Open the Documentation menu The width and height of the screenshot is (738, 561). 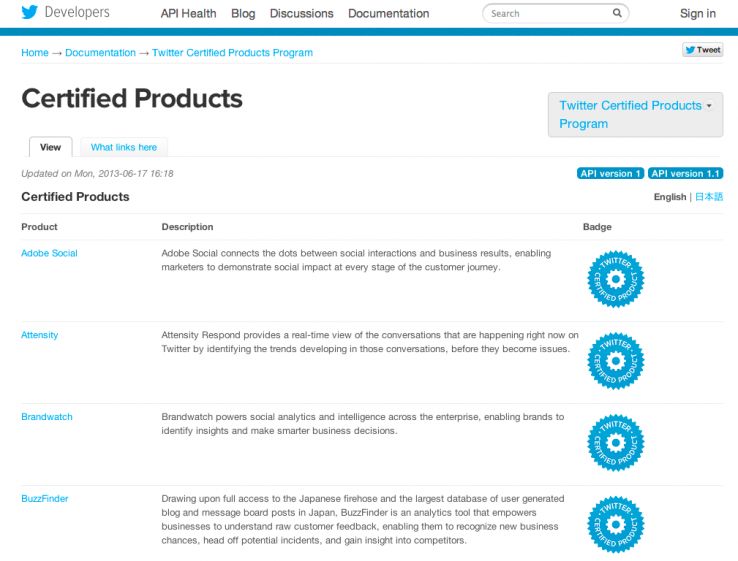pyautogui.click(x=388, y=14)
